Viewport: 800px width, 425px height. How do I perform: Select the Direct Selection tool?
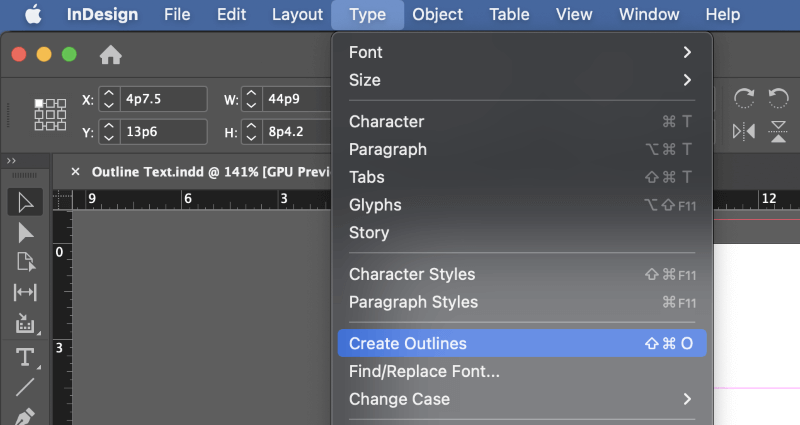click(25, 233)
